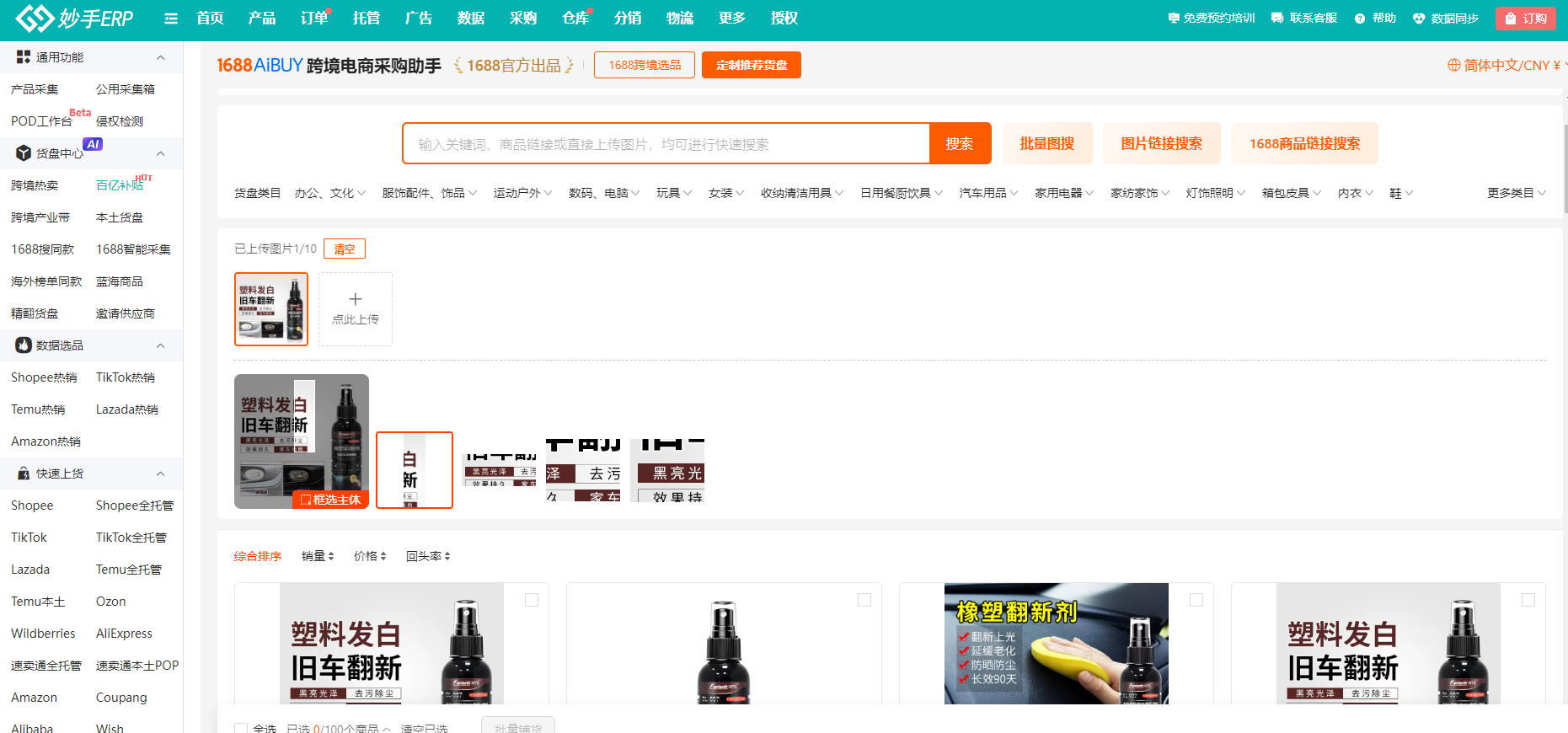Open the 橡塑翻新剂 product image
This screenshot has height=733, width=1568.
[x=1056, y=644]
